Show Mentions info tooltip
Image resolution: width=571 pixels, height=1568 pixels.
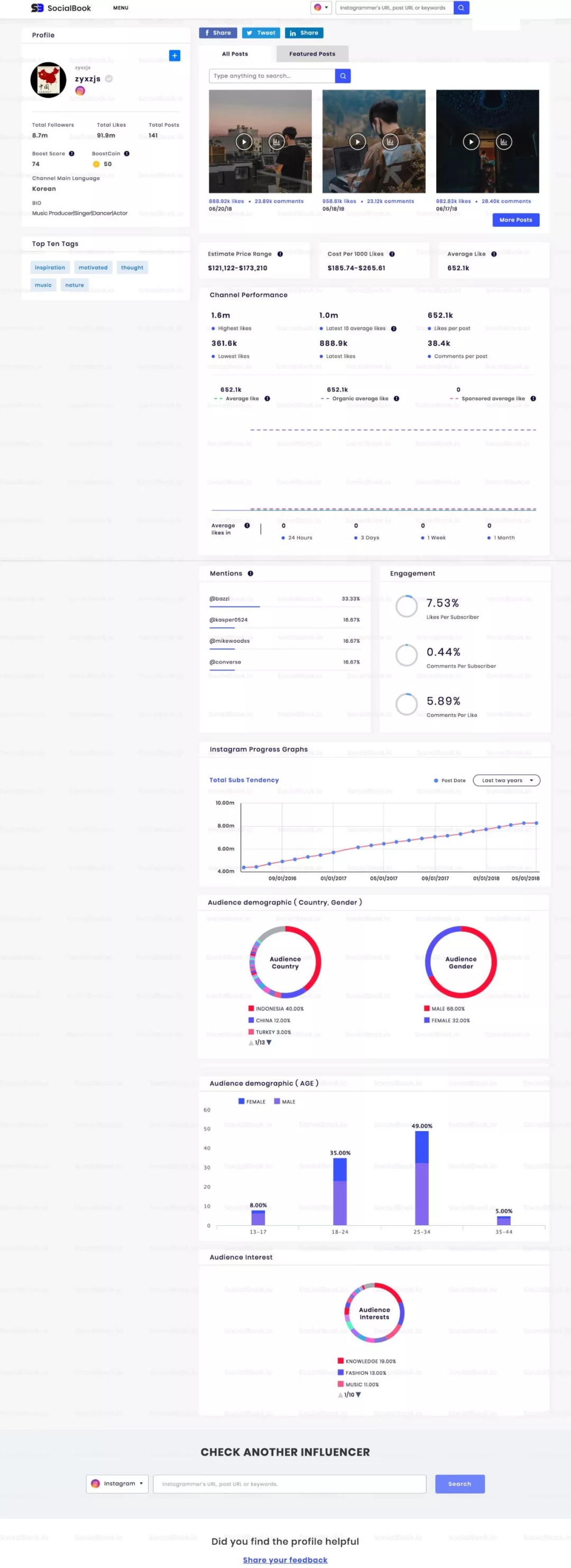(251, 573)
